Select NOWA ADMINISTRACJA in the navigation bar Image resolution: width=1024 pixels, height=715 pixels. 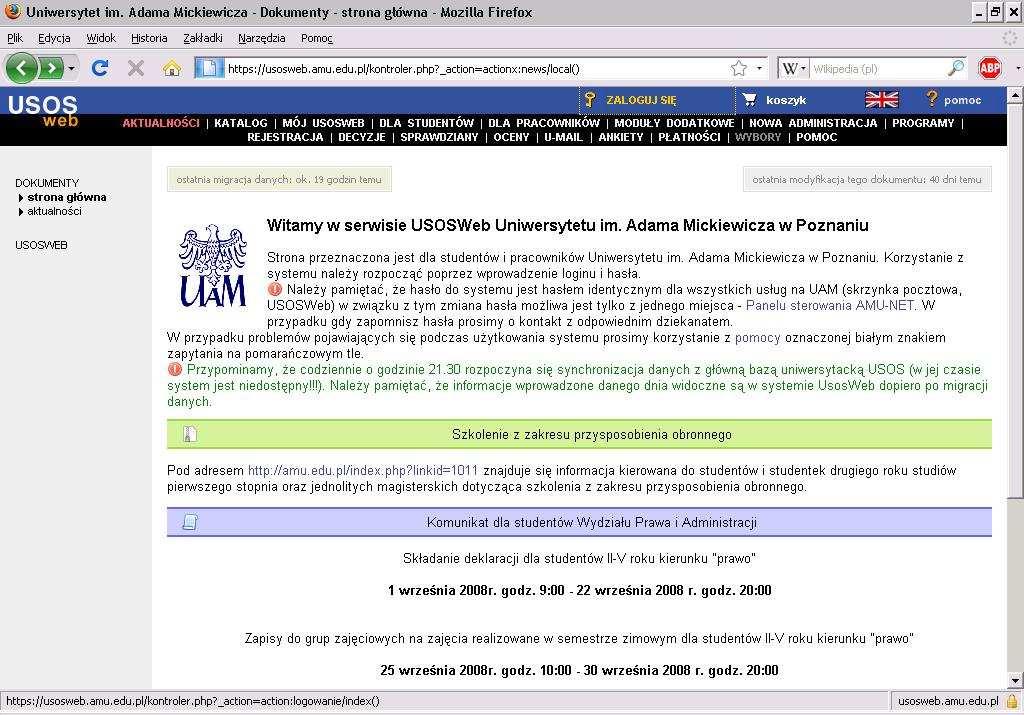(813, 123)
